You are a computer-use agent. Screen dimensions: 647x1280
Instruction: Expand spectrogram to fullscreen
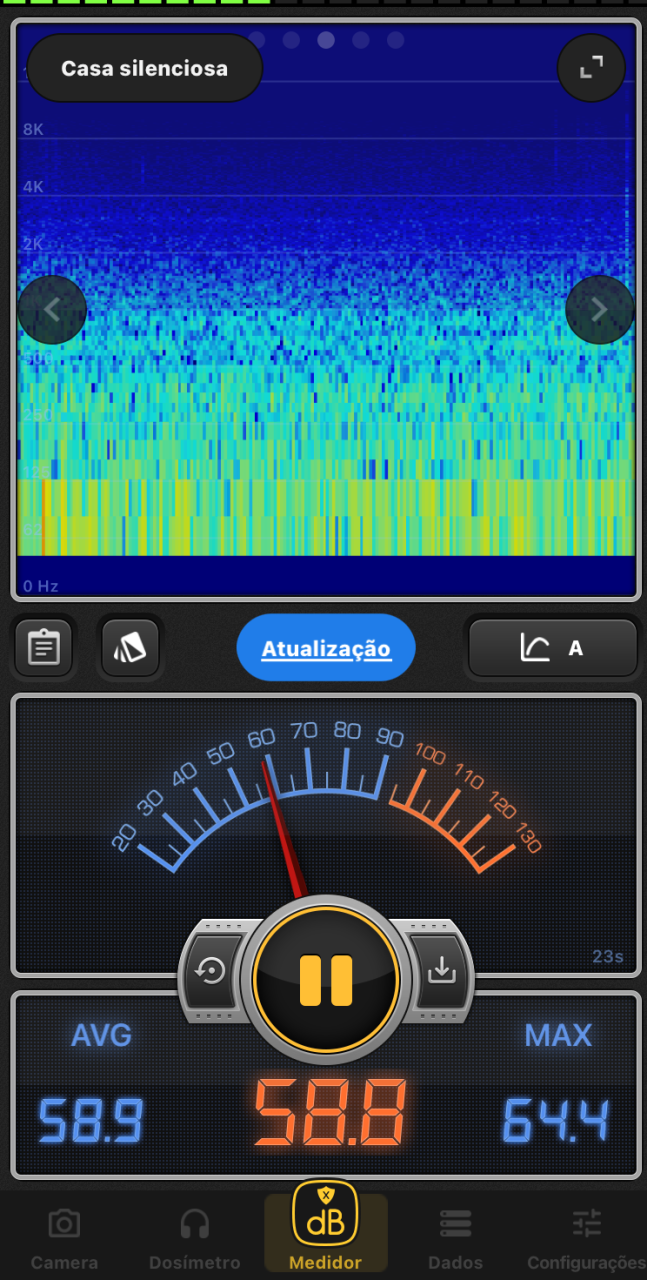click(x=591, y=68)
